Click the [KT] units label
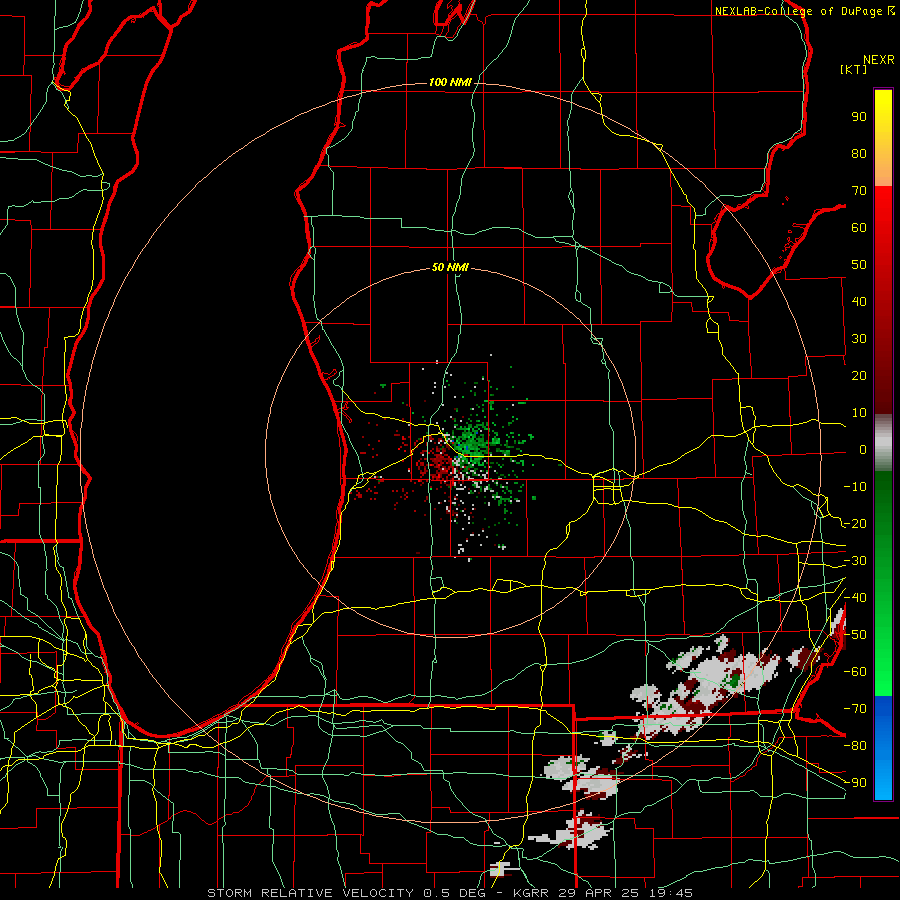Image resolution: width=900 pixels, height=900 pixels. coord(854,69)
